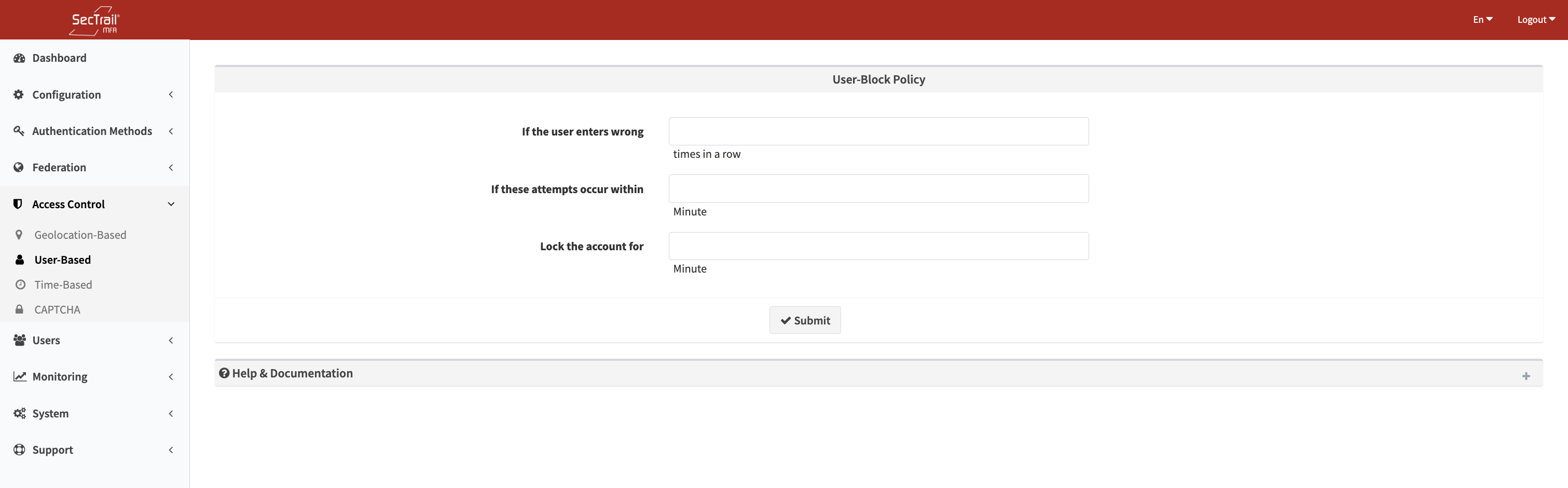Click the CAPTCHA lock icon
1568x488 pixels.
(x=20, y=309)
